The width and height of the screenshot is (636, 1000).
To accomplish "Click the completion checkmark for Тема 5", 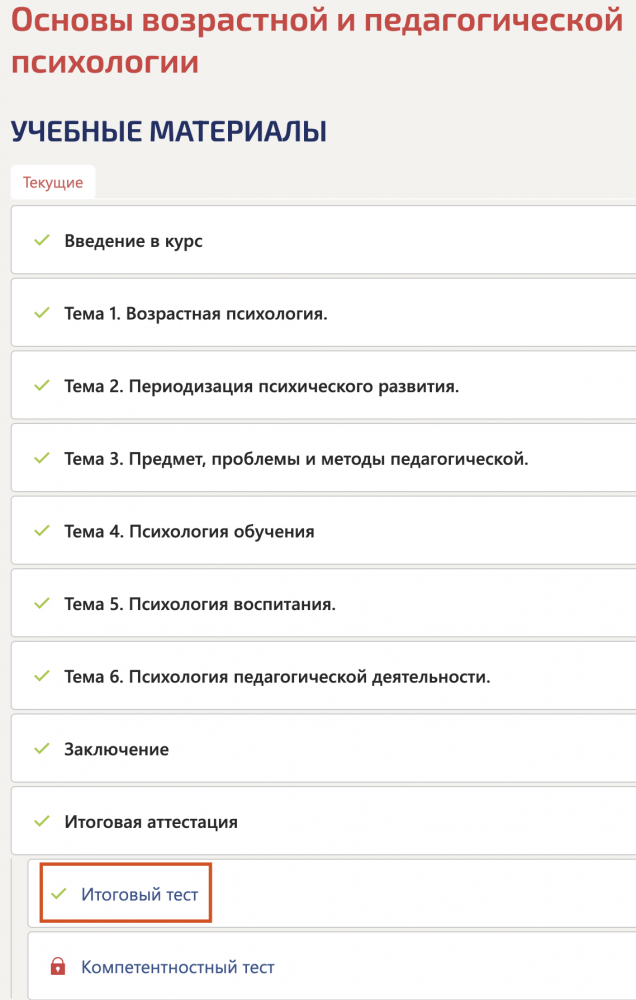I will [41, 604].
